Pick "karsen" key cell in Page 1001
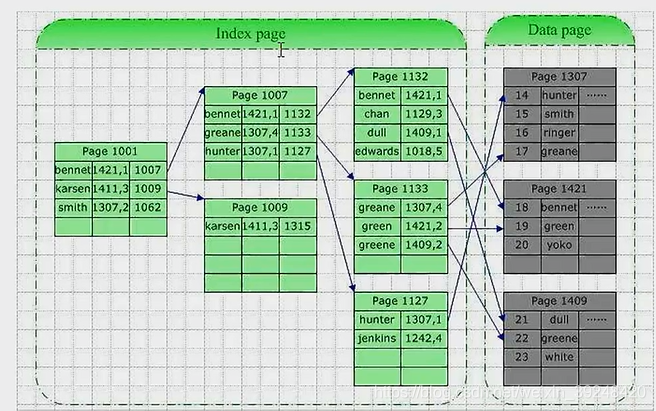This screenshot has width=656, height=411. point(73,189)
